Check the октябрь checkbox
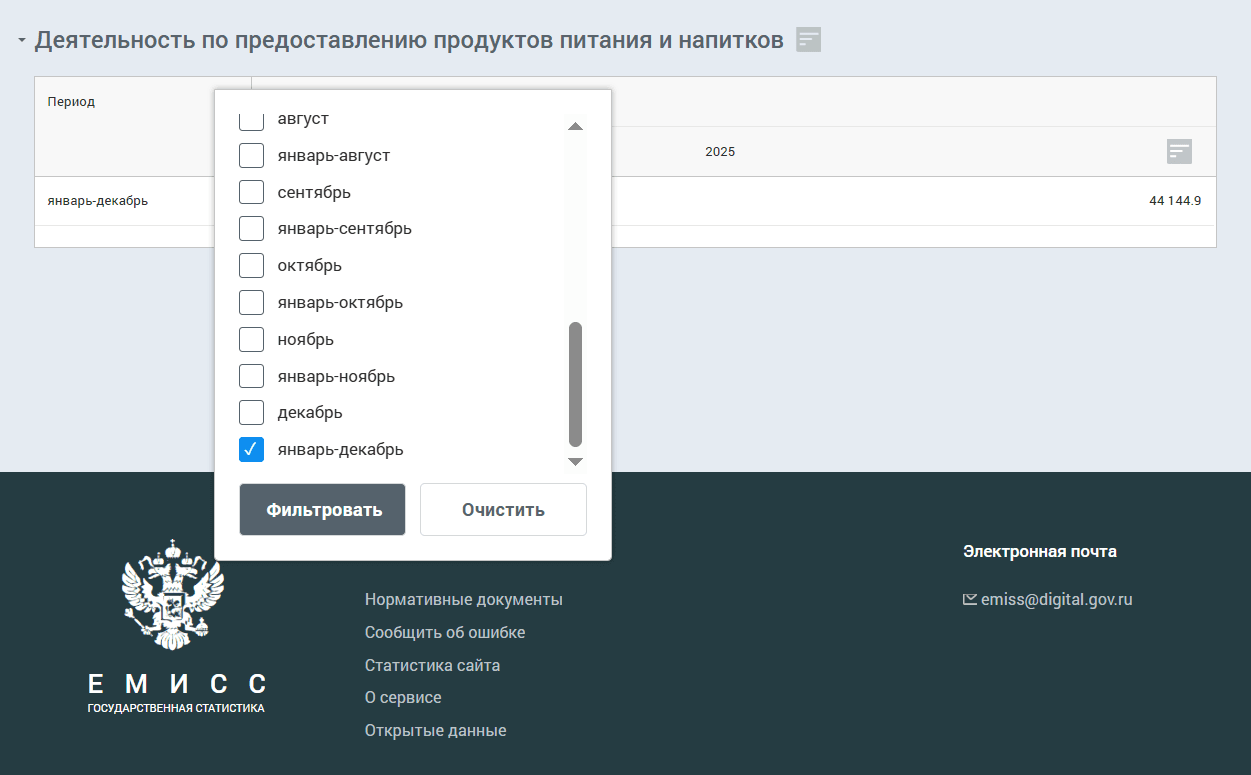 (x=251, y=266)
